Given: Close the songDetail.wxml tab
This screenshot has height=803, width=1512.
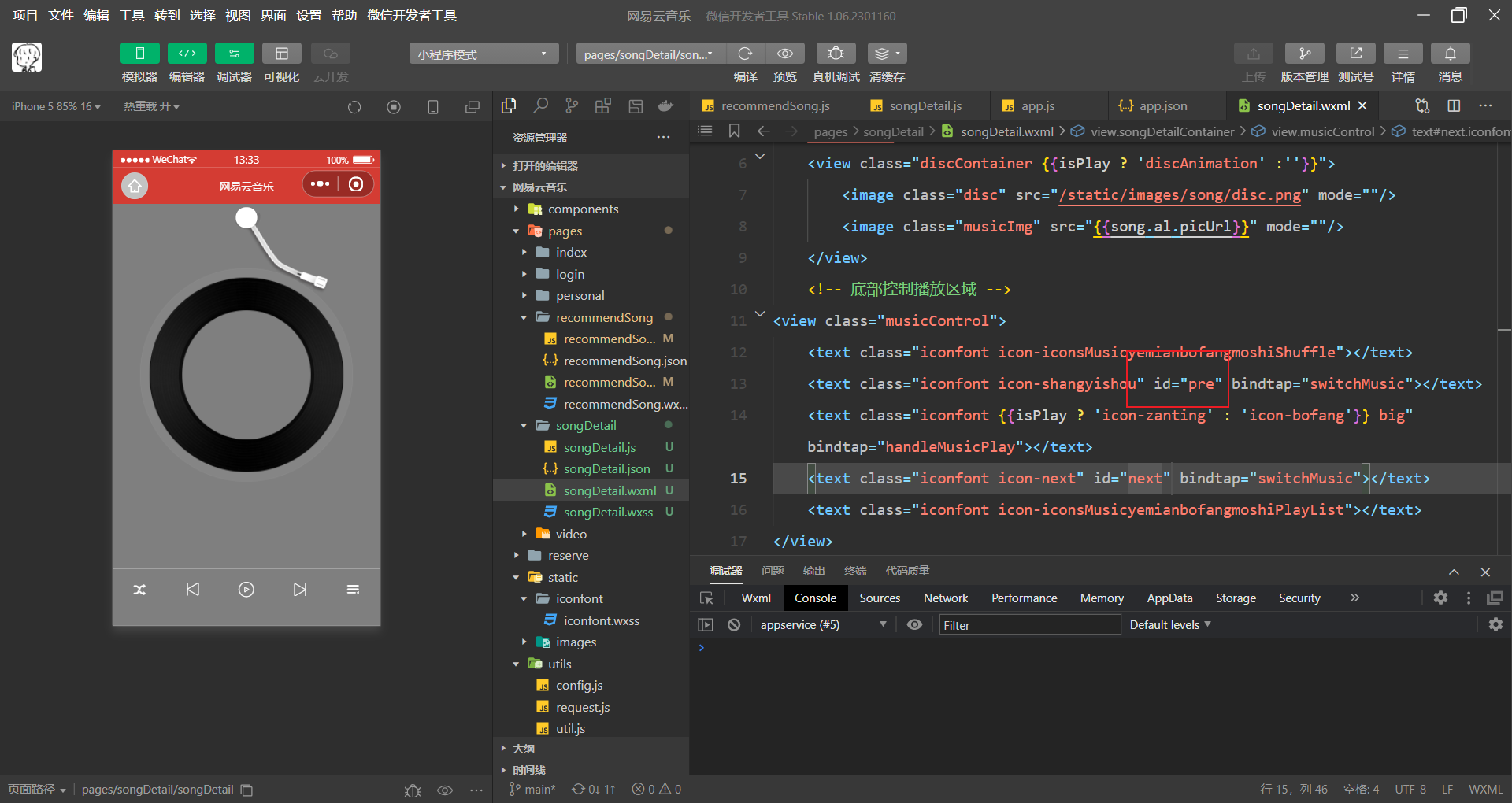Looking at the screenshot, I should pos(1362,105).
